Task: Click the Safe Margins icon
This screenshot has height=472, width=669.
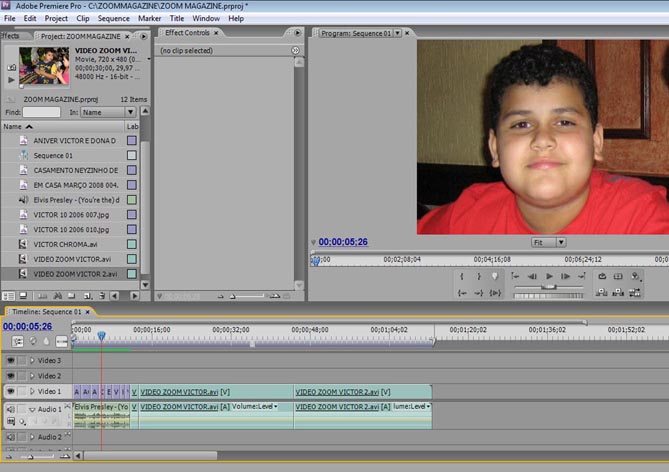Action: (619, 276)
